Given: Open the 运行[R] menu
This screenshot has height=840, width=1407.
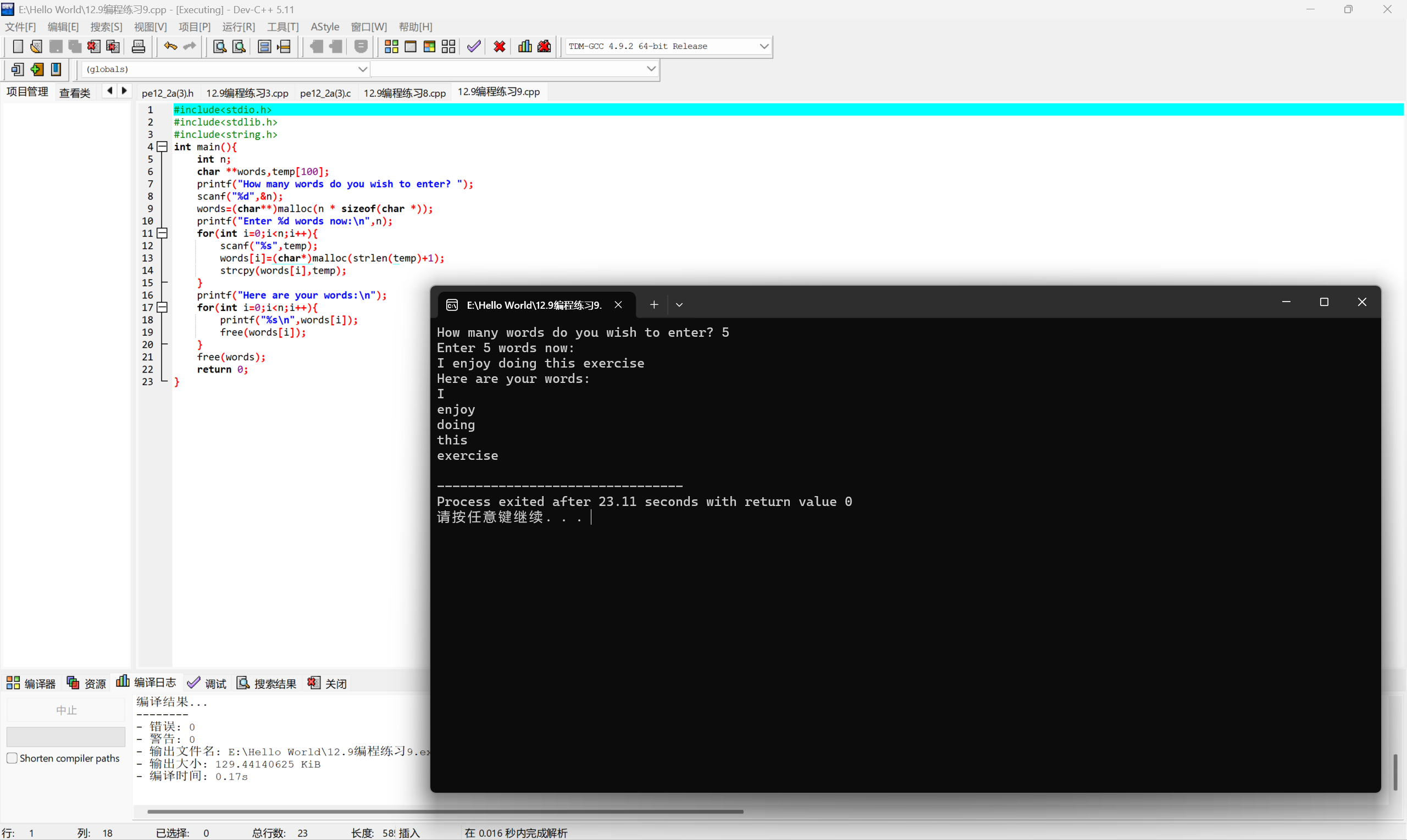Looking at the screenshot, I should tap(239, 26).
